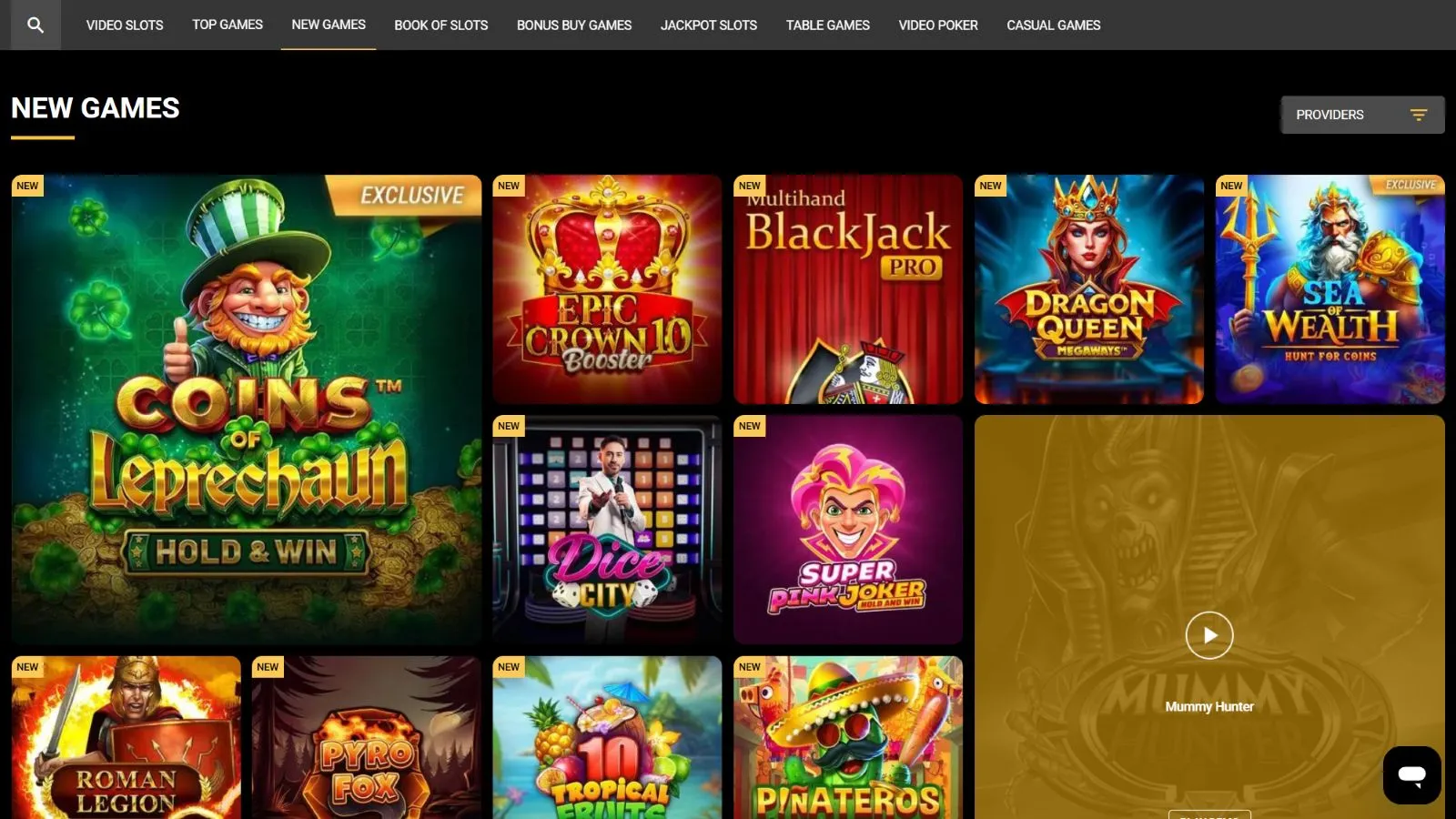The height and width of the screenshot is (819, 1456).
Task: Play the Mummy Hunter video preview
Action: pos(1209,635)
